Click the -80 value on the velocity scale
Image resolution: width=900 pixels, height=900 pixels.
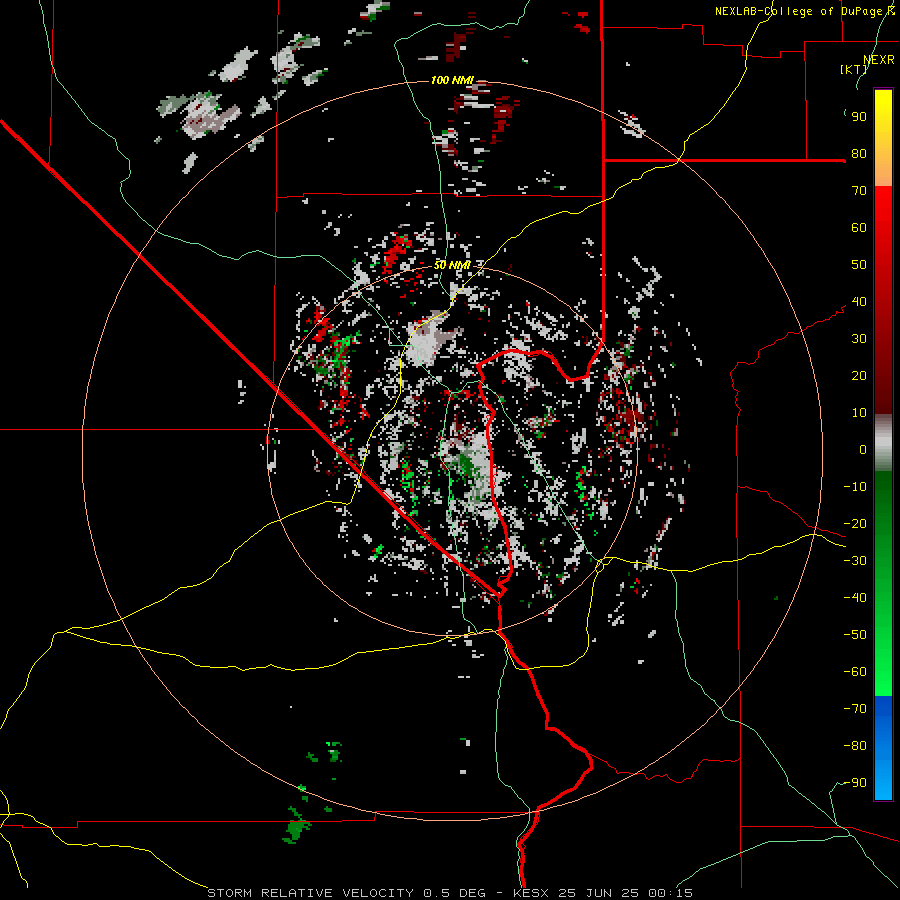pos(855,746)
